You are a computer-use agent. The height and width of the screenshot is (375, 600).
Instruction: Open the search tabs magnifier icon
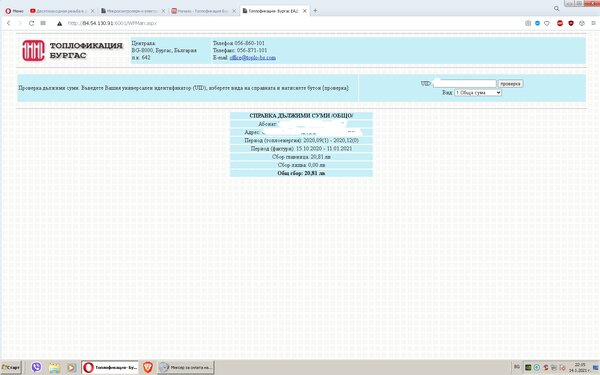(556, 8)
